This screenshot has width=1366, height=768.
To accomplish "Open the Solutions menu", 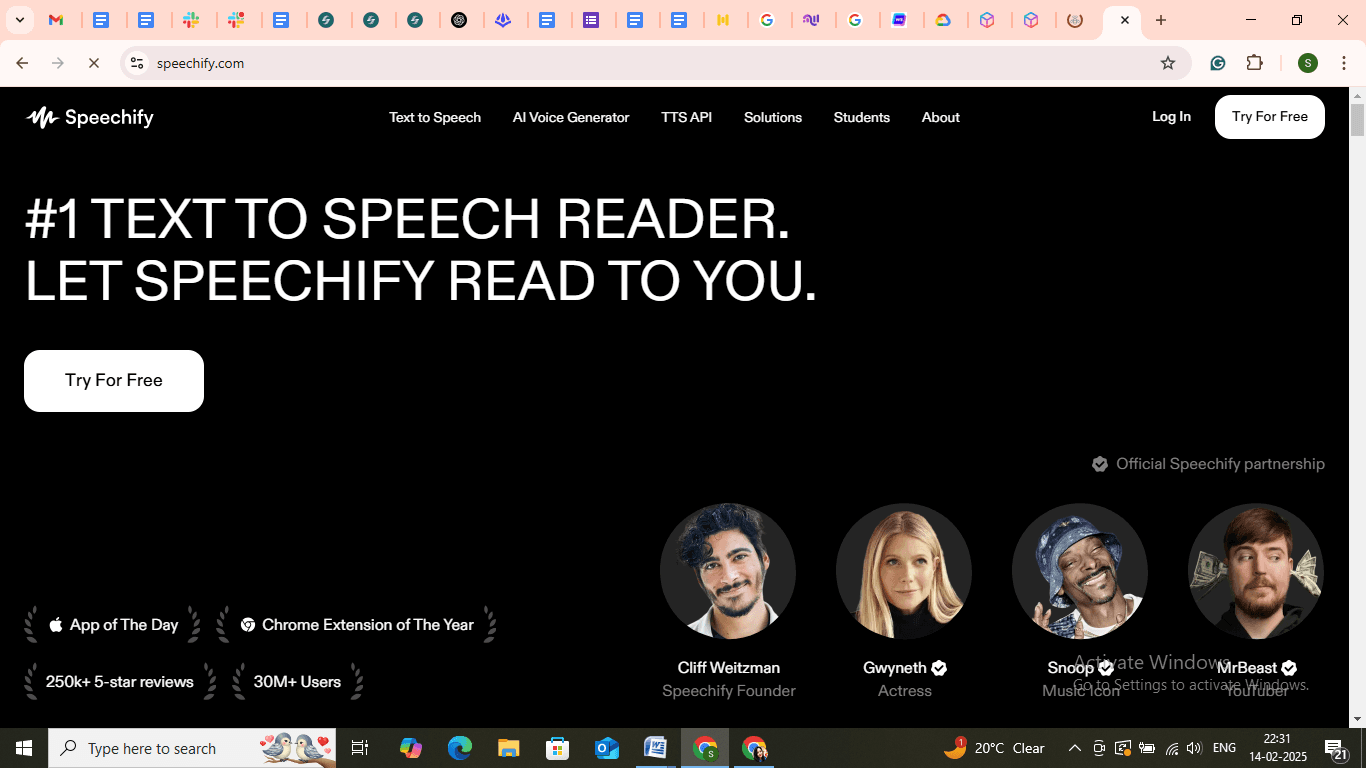I will (x=773, y=117).
